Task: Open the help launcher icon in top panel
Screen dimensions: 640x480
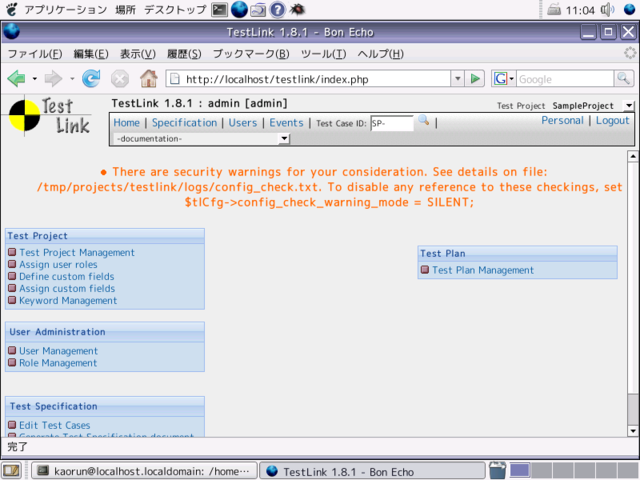Action: 278,9
